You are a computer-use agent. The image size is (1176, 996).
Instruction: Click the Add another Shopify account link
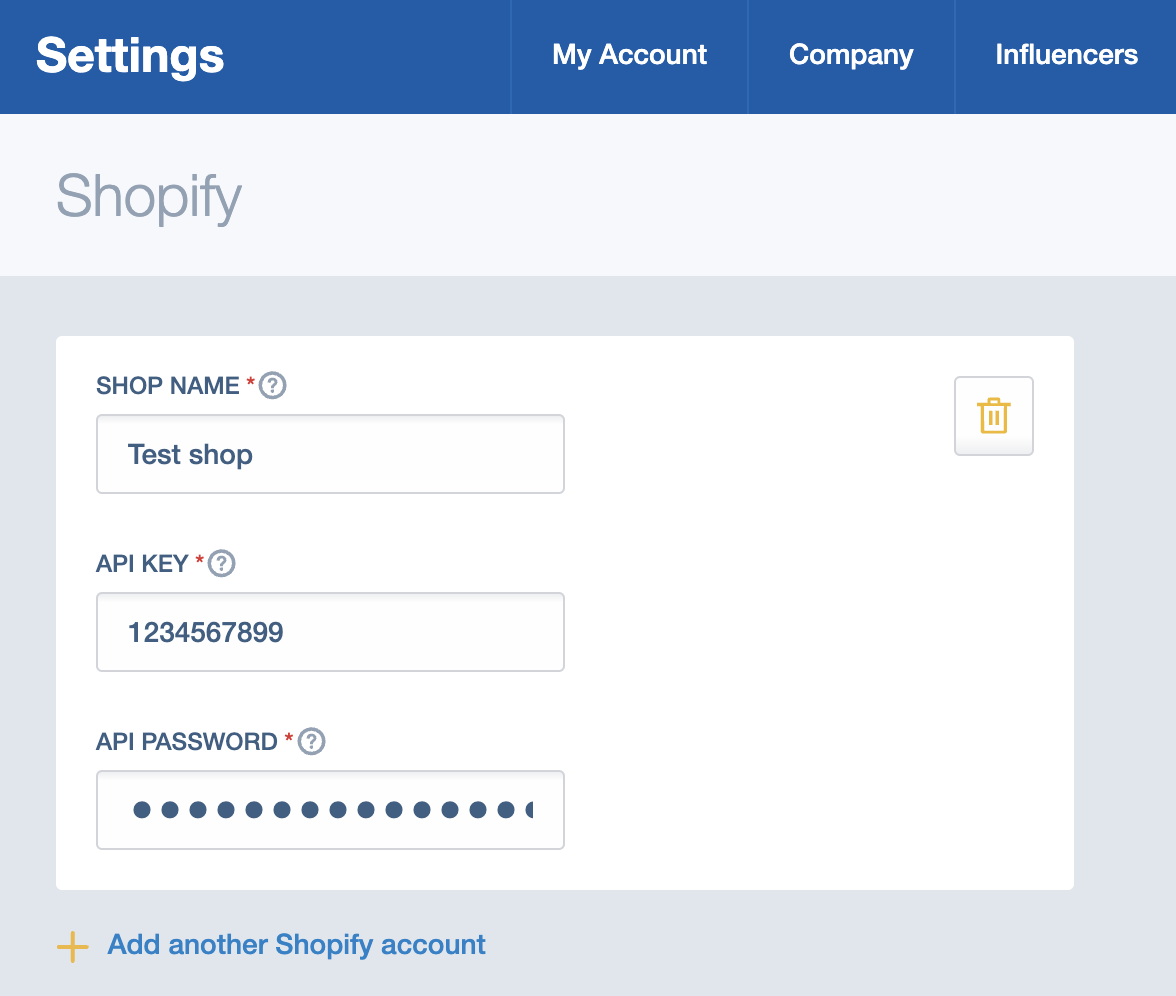pyautogui.click(x=294, y=944)
